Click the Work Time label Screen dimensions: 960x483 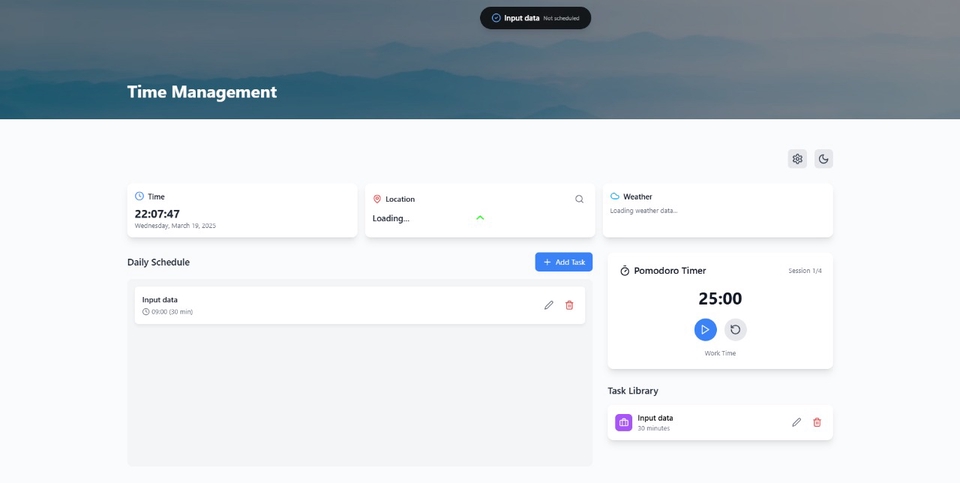[720, 353]
